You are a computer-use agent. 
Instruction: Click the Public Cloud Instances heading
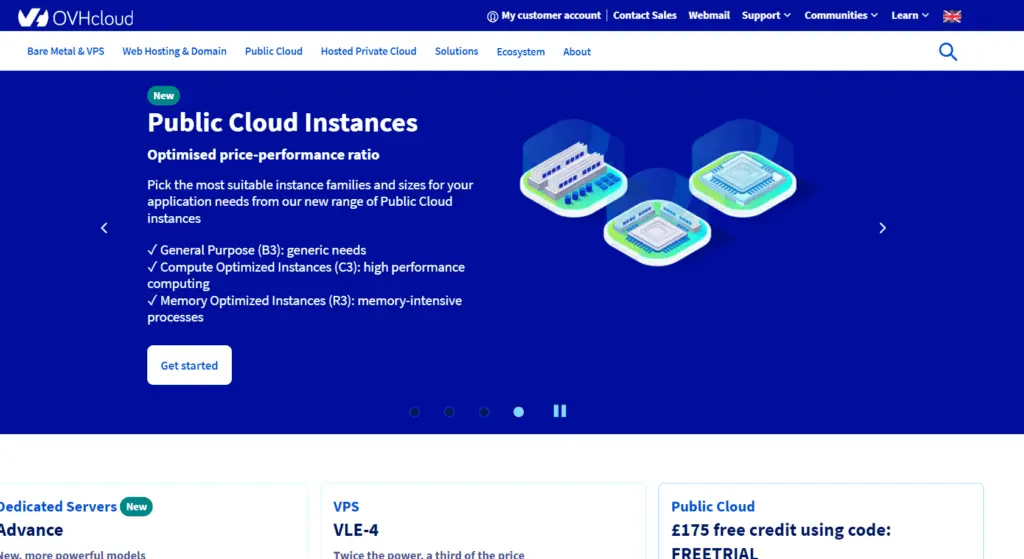[282, 123]
